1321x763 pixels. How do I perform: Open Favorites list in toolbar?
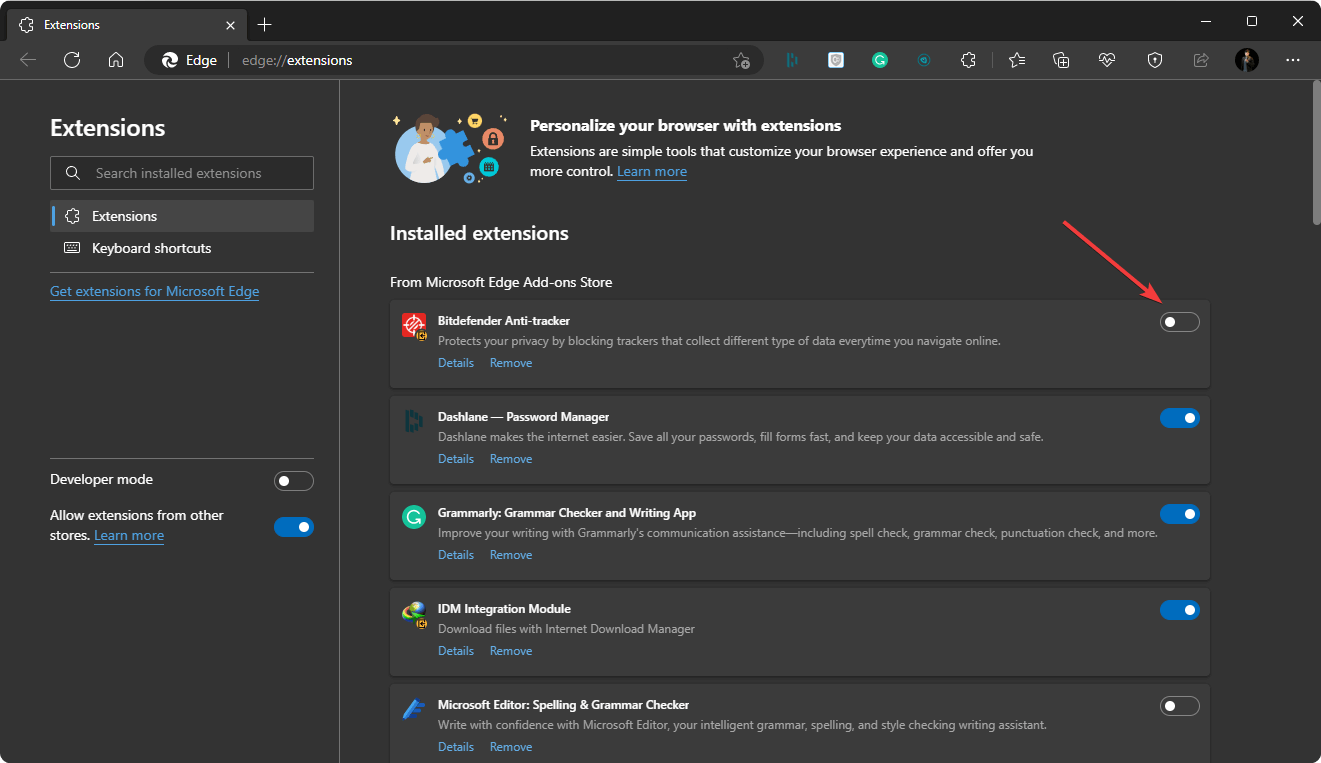pos(1017,60)
